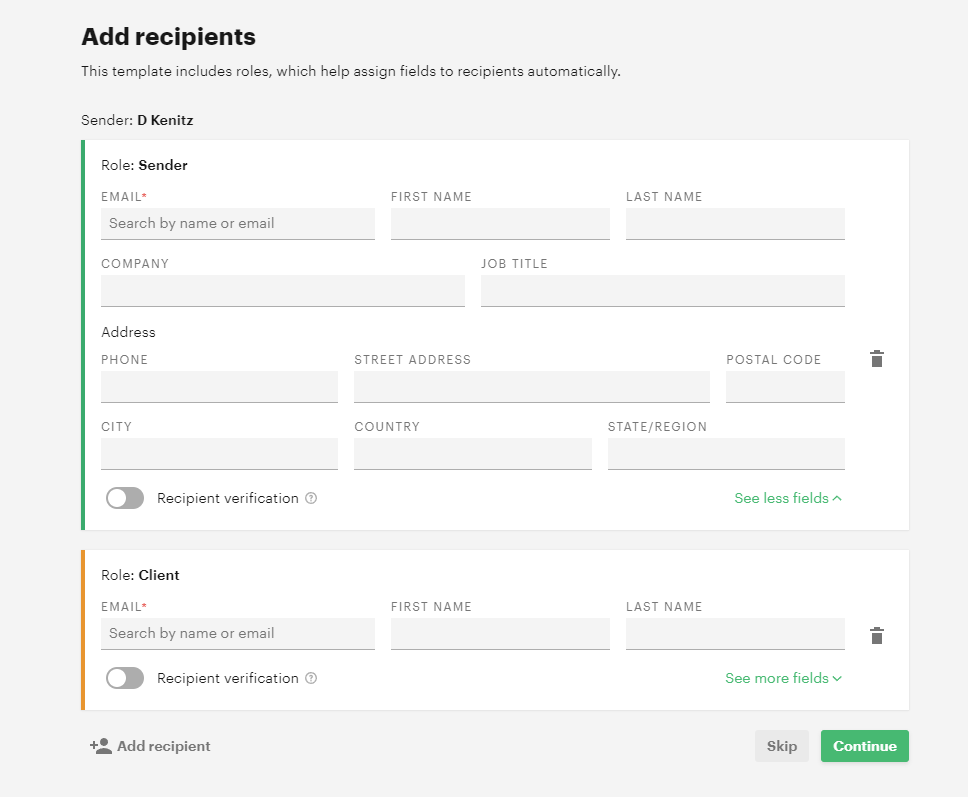Click the State/Region field

point(726,453)
